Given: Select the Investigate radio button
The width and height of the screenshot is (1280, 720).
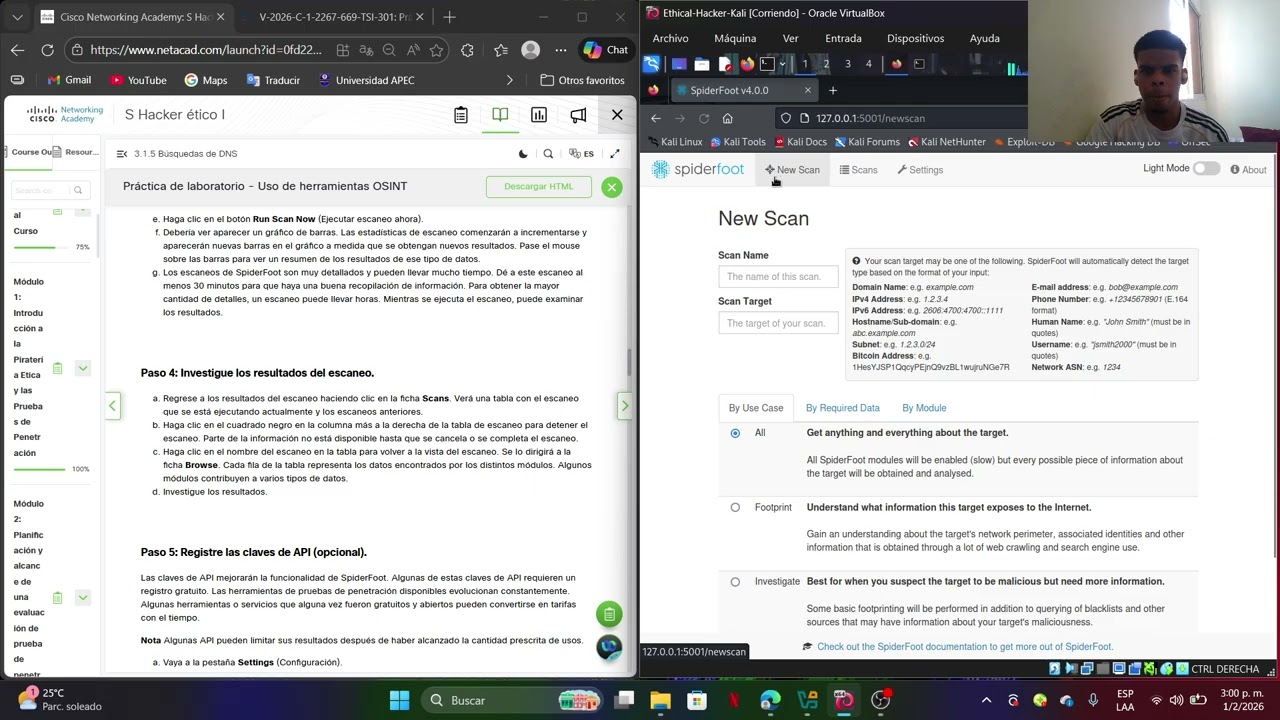Looking at the screenshot, I should pos(735,581).
